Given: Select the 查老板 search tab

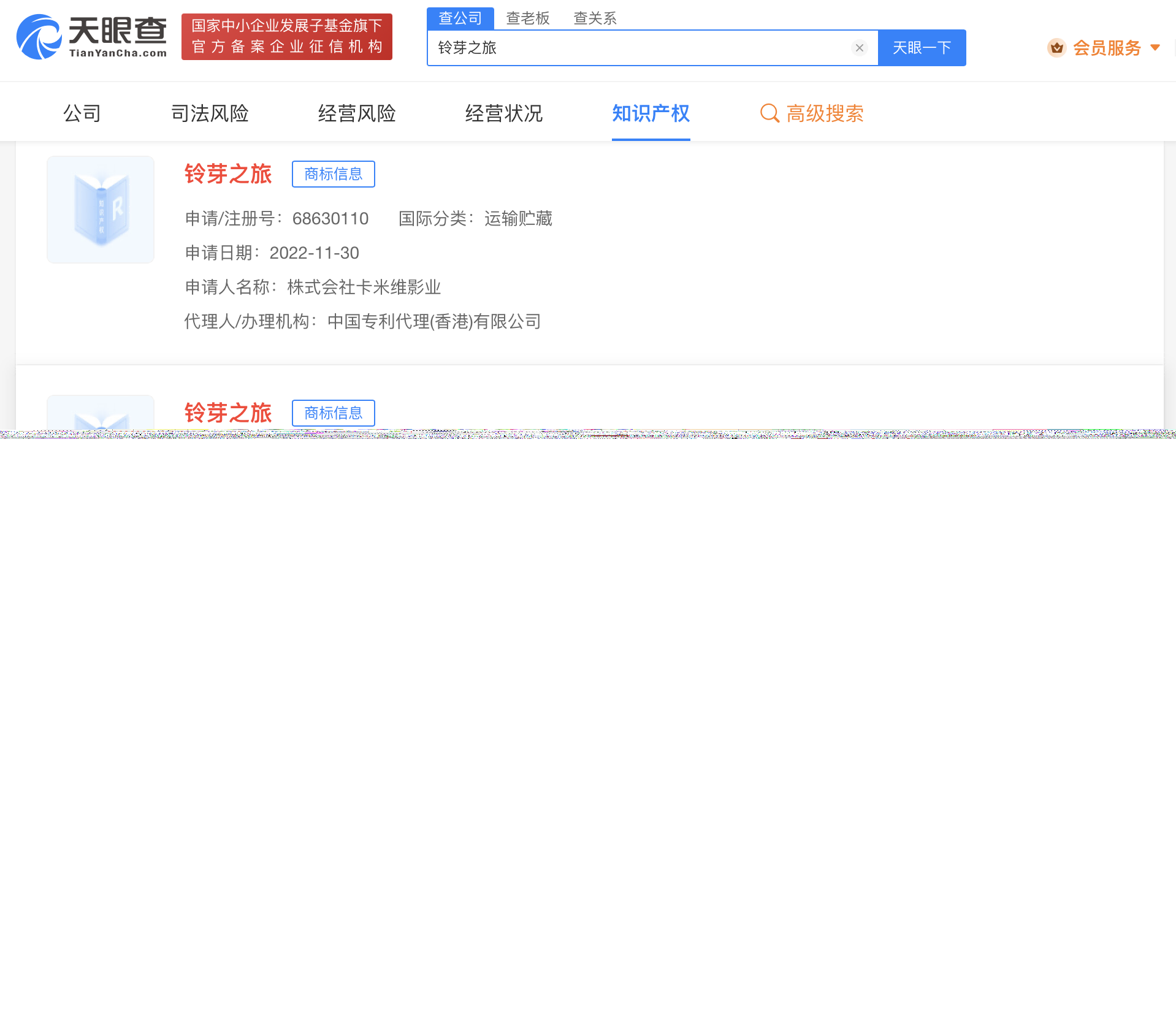Looking at the screenshot, I should [528, 18].
